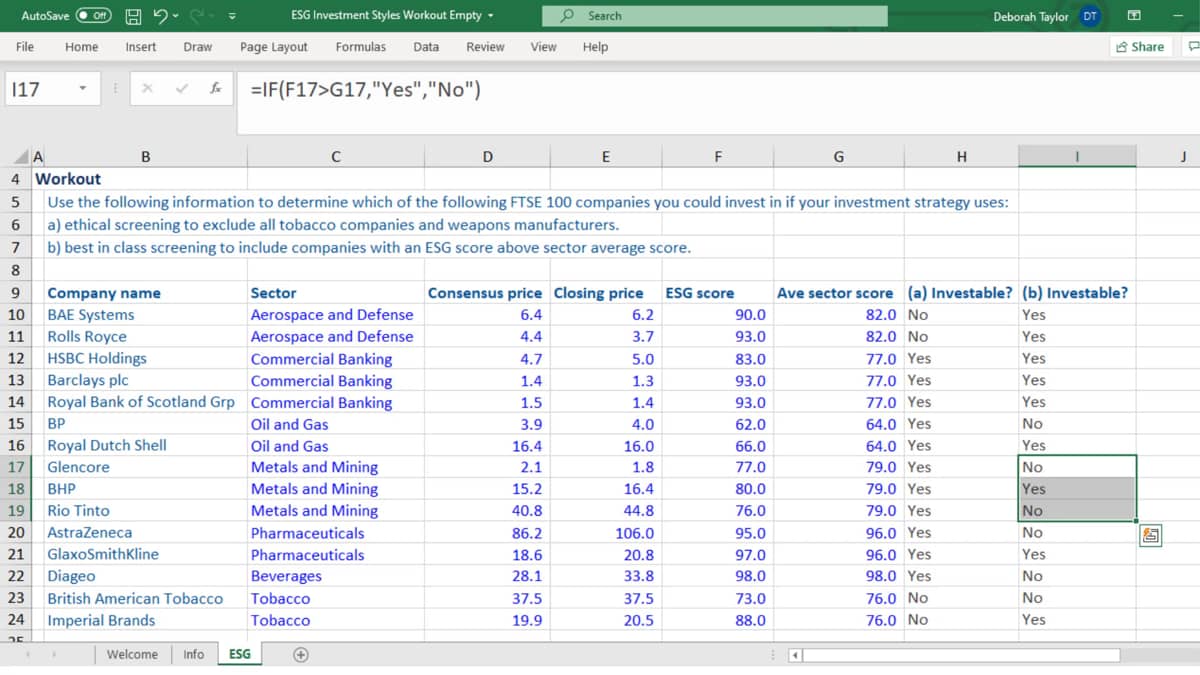Screen dimensions: 1200x675
Task: Select row 17 header
Action: 16,467
